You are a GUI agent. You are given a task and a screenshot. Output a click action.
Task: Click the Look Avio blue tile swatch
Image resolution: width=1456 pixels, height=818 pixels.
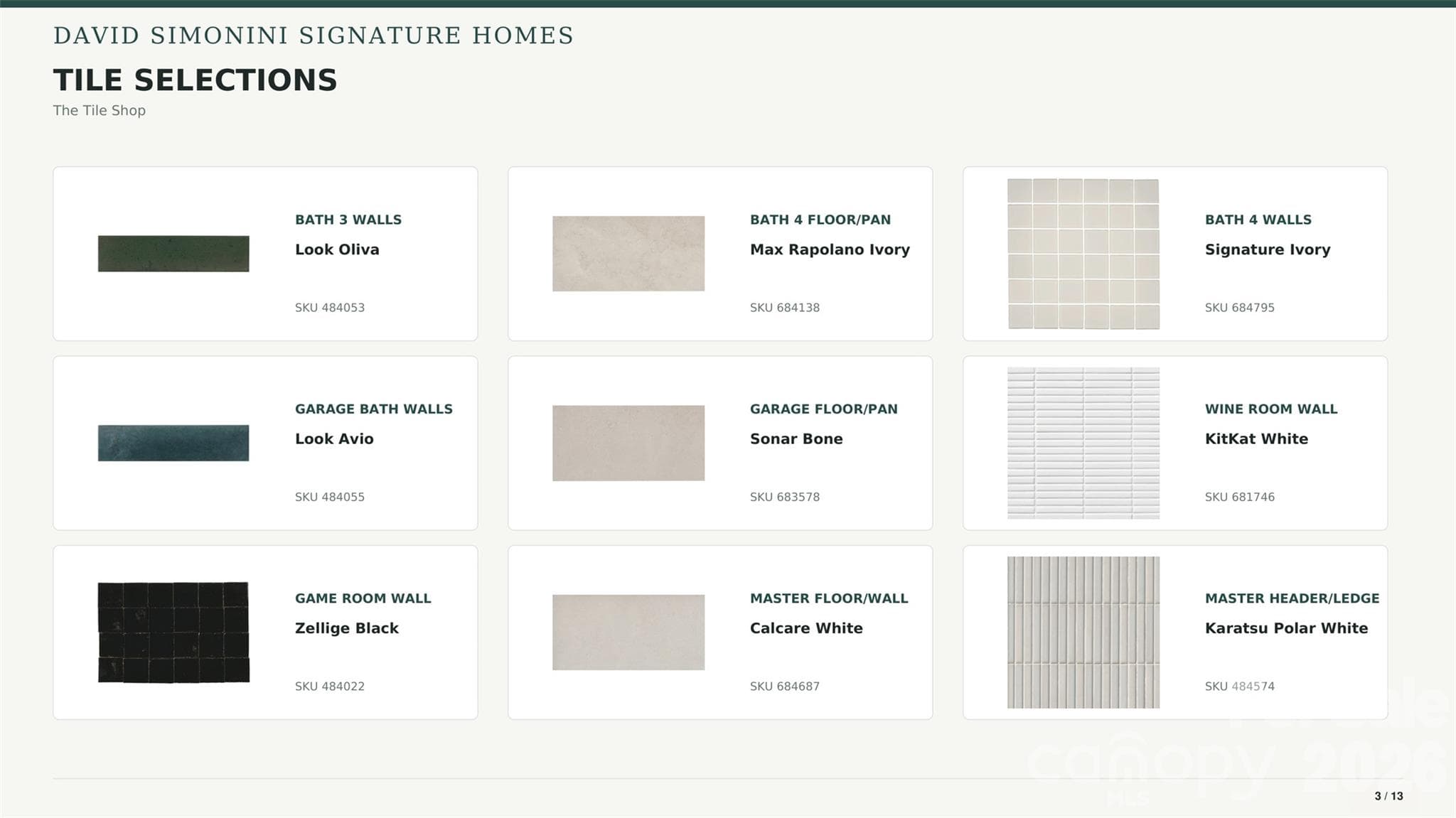tap(173, 443)
